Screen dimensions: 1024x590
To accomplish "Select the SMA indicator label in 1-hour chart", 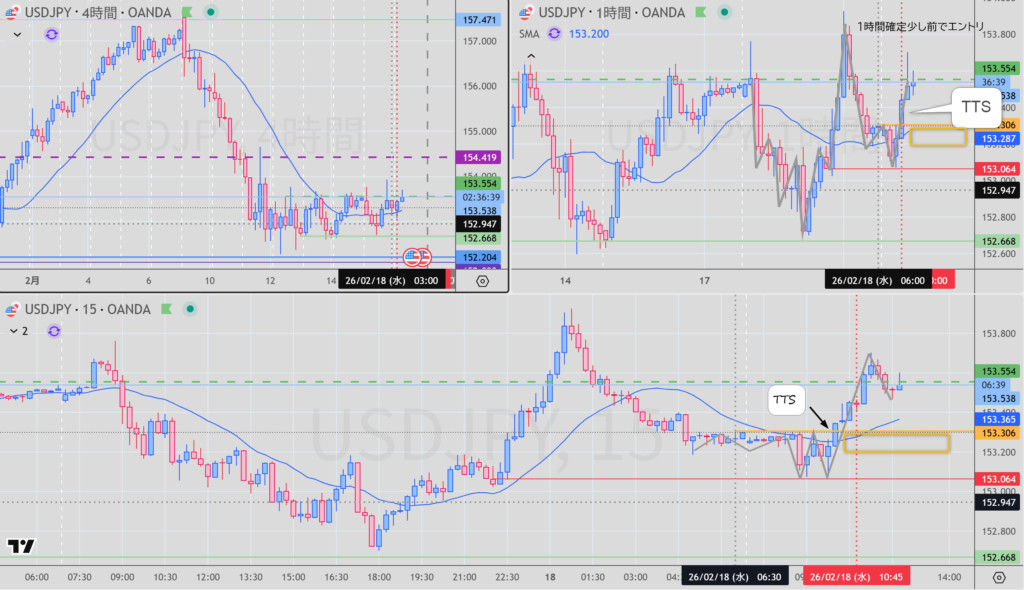I will coord(530,33).
